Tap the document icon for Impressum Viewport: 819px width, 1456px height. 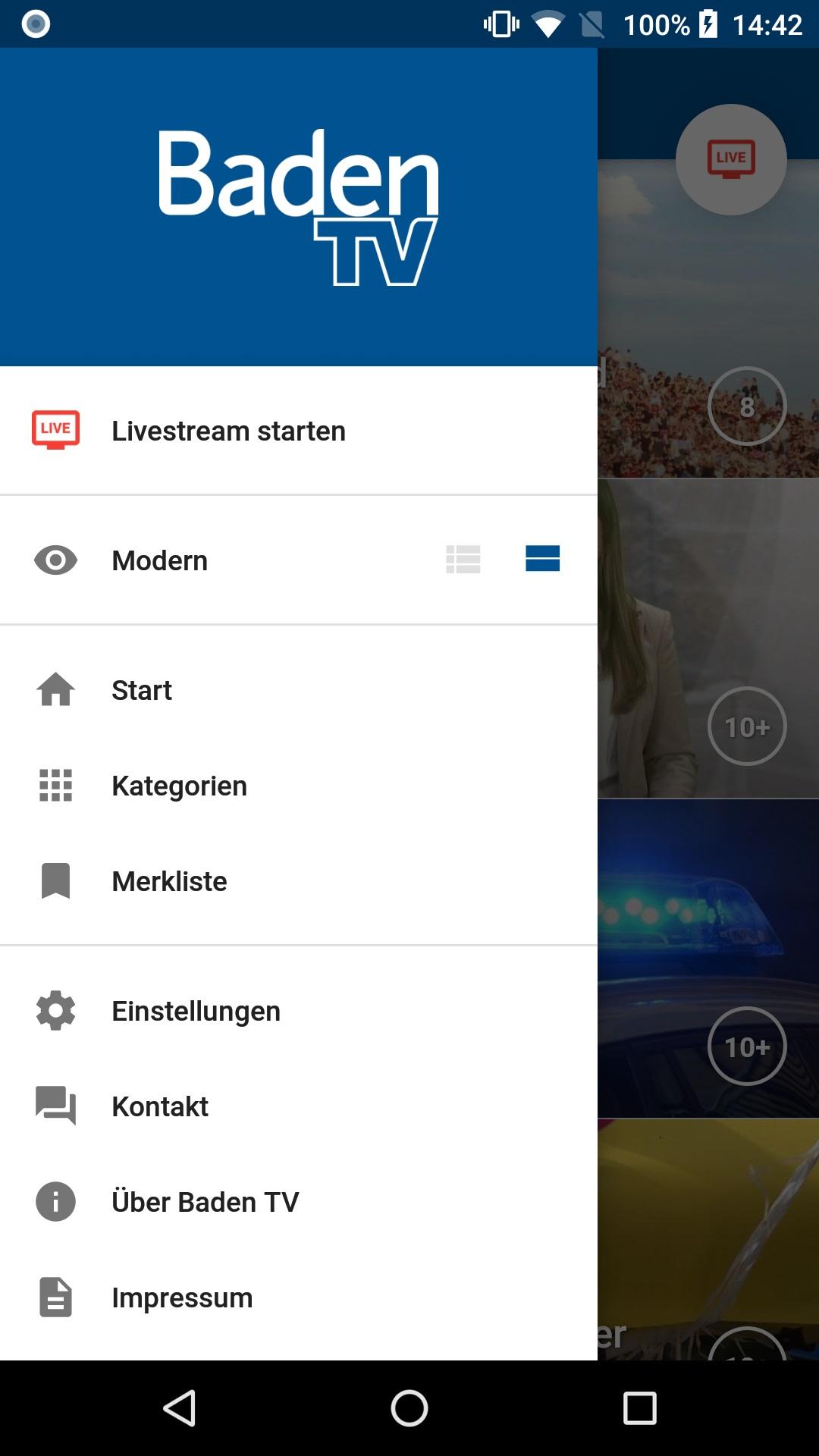[55, 1297]
